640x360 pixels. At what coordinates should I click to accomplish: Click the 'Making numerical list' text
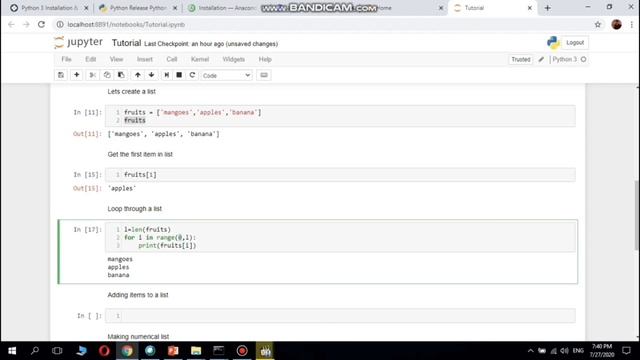(138, 337)
